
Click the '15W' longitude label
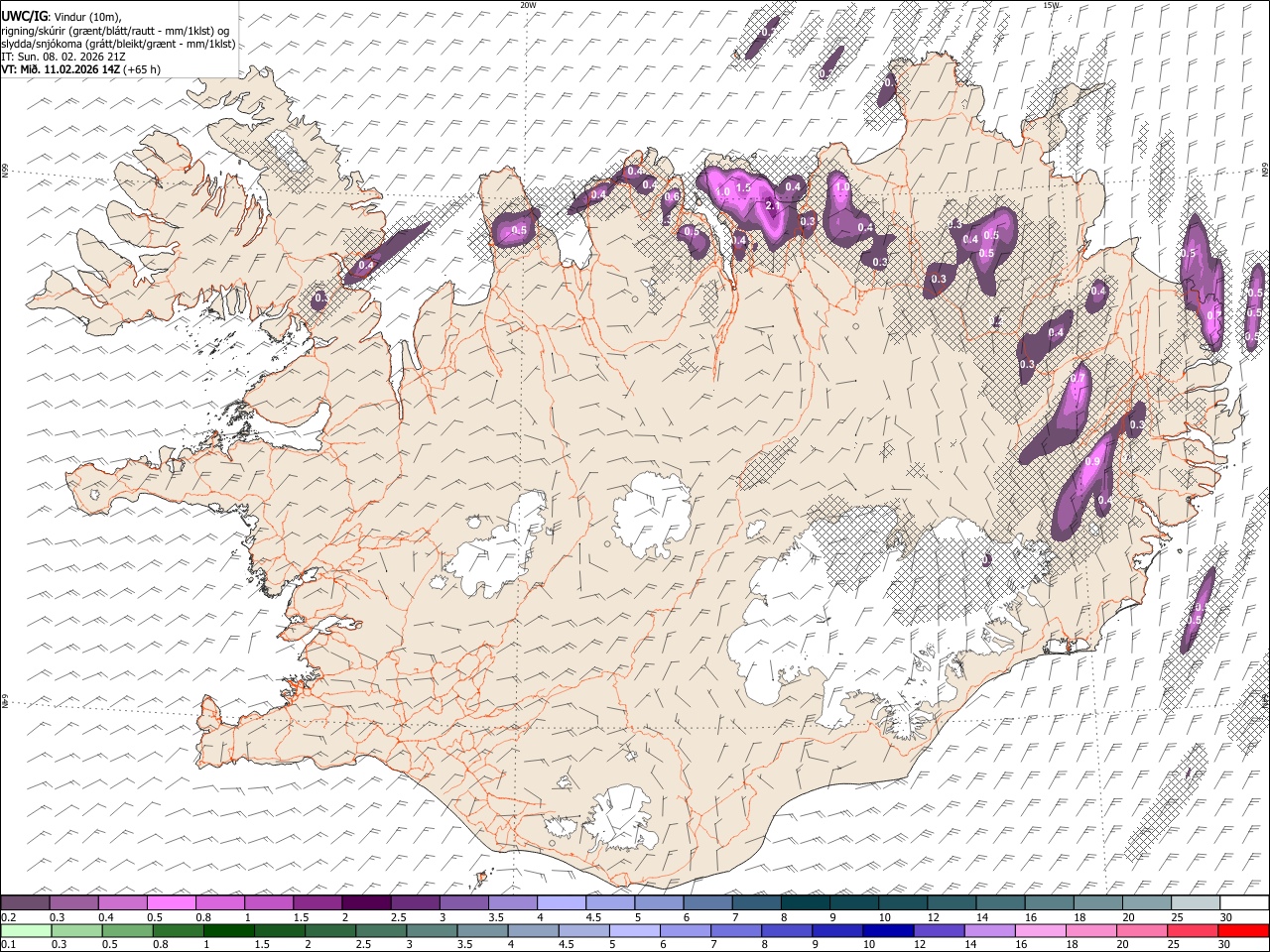click(x=1050, y=5)
